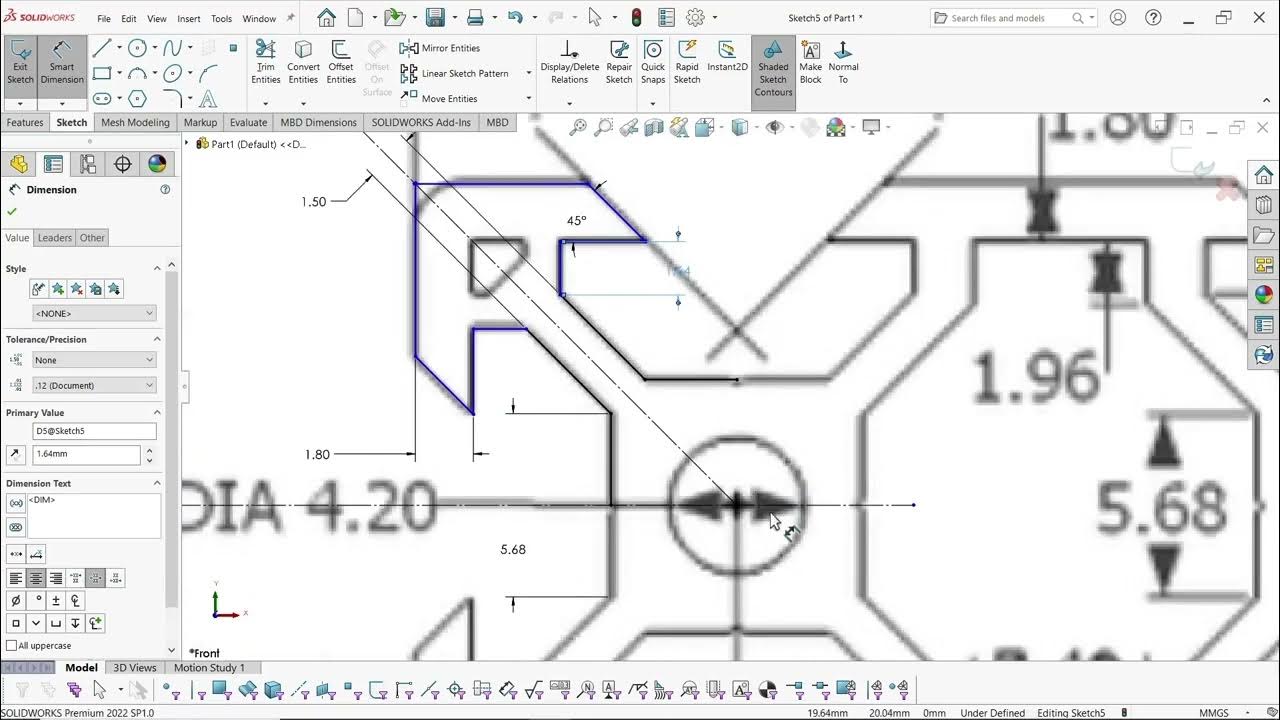The image size is (1280, 720).
Task: Switch to the Evaluate tab
Action: [248, 122]
